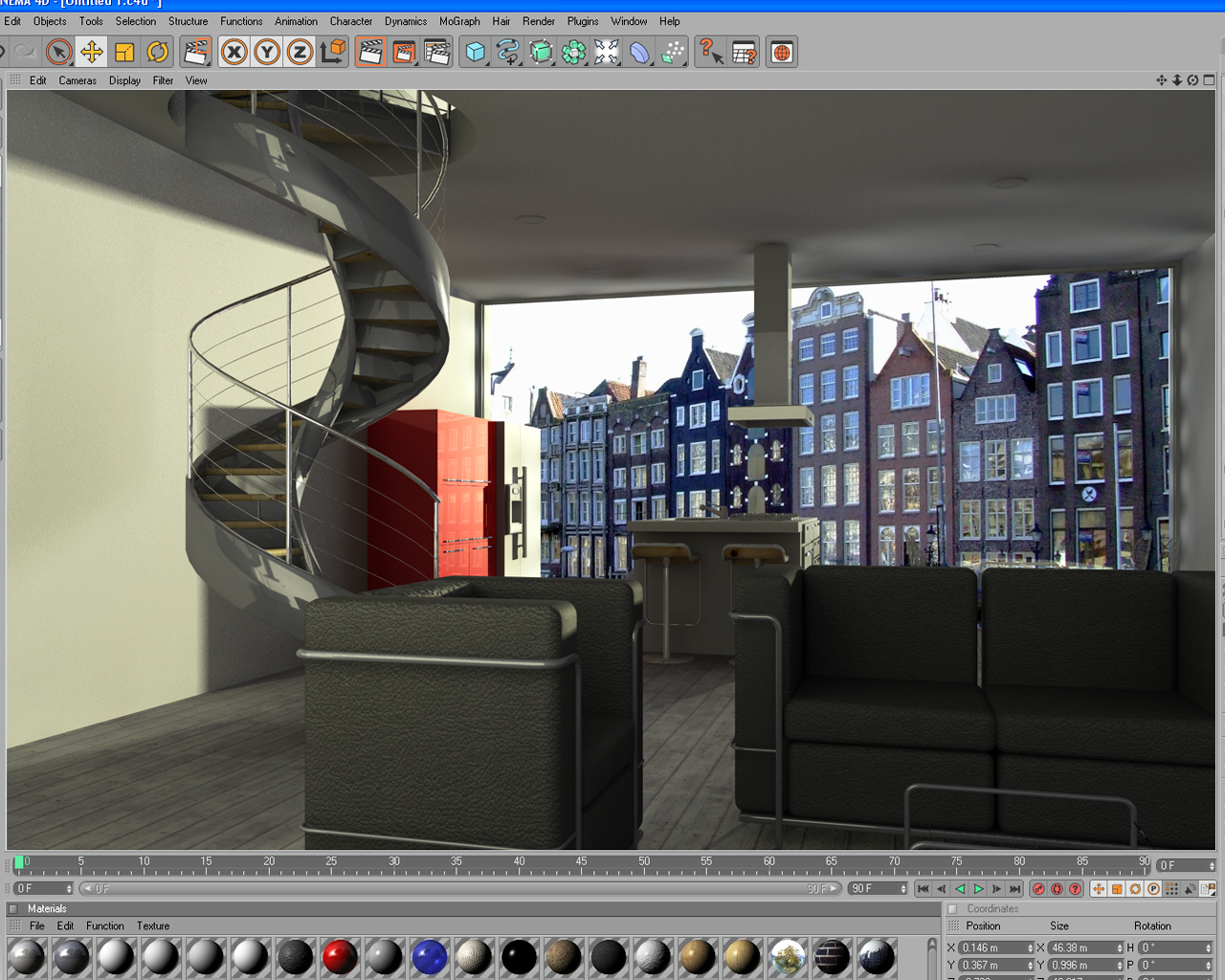Viewport: 1225px width, 980px height.
Task: Click viewport zoom camera icon
Action: pos(1177,80)
